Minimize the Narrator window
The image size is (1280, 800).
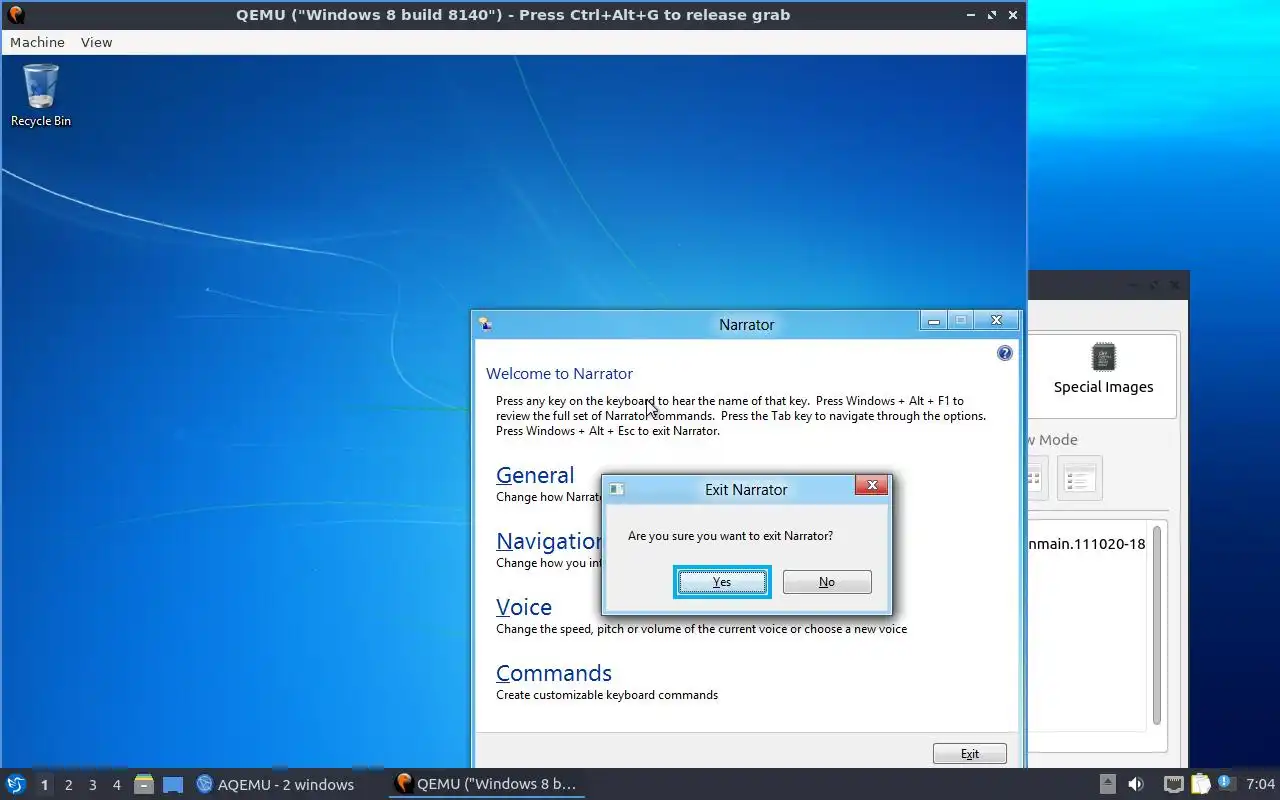click(934, 321)
